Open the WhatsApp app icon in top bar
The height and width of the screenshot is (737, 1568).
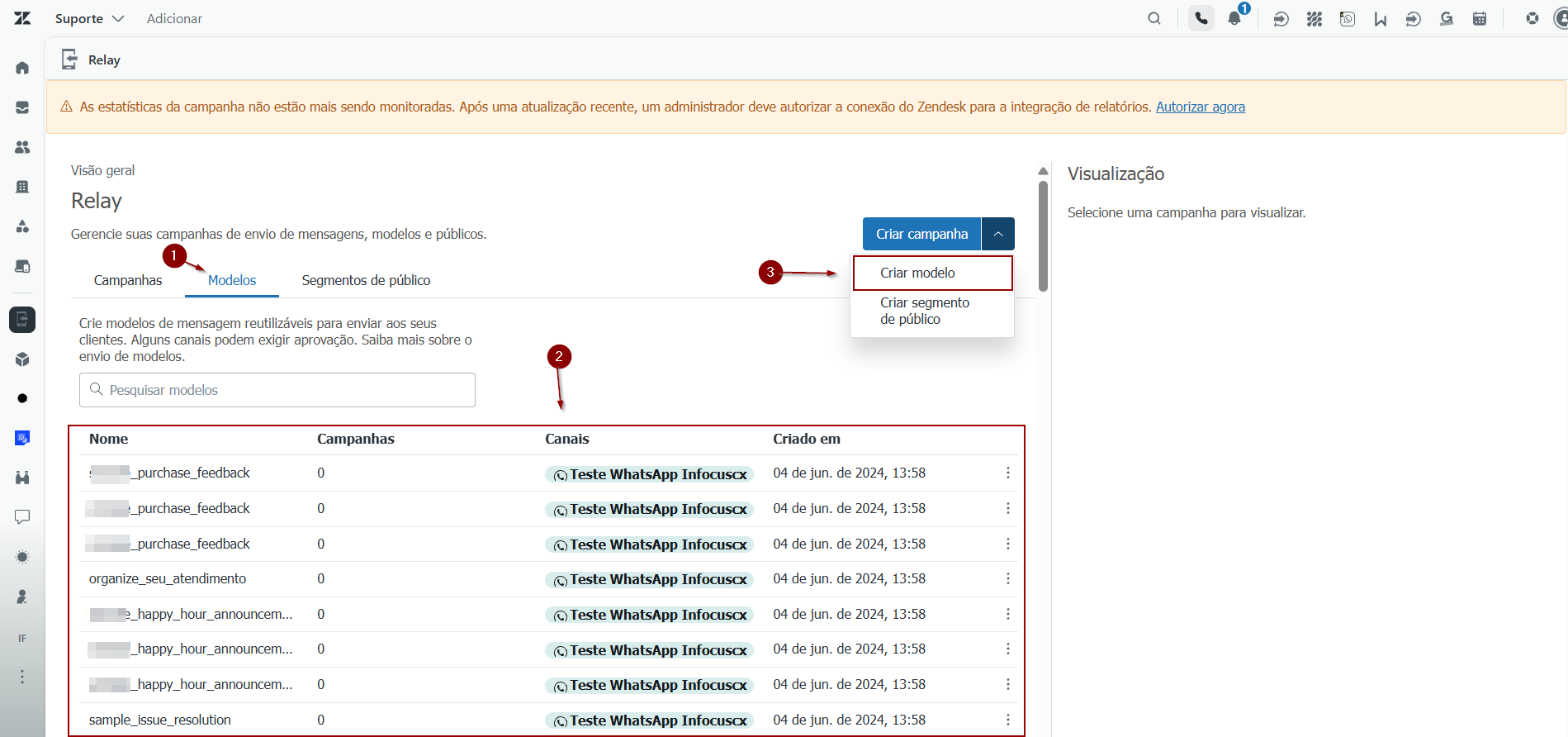(x=1348, y=18)
